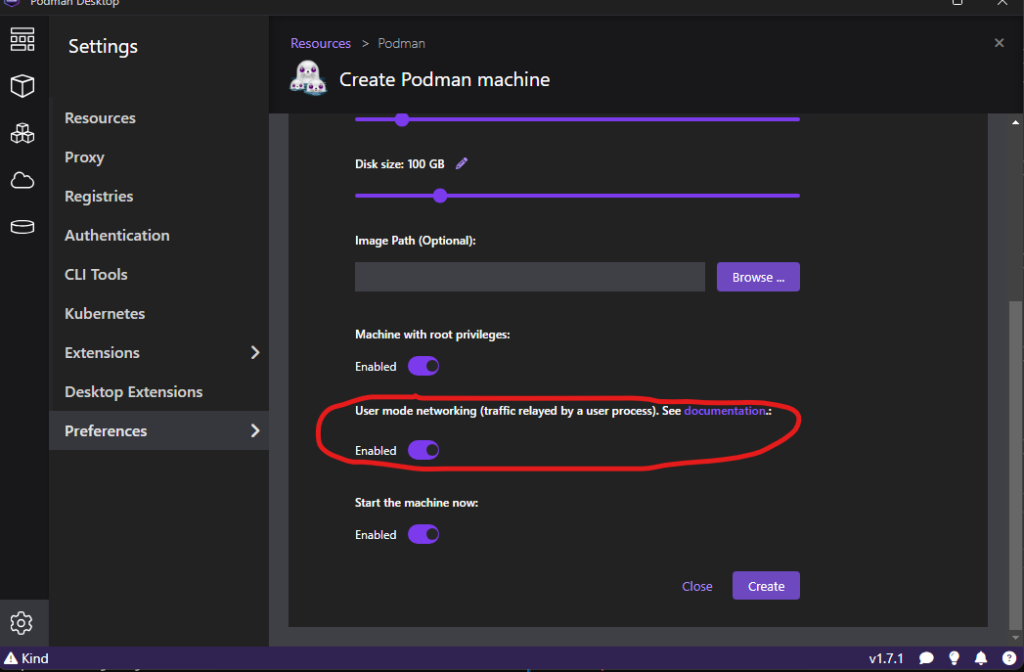Open the Containers view icon
This screenshot has height=672, width=1024.
coord(23,86)
